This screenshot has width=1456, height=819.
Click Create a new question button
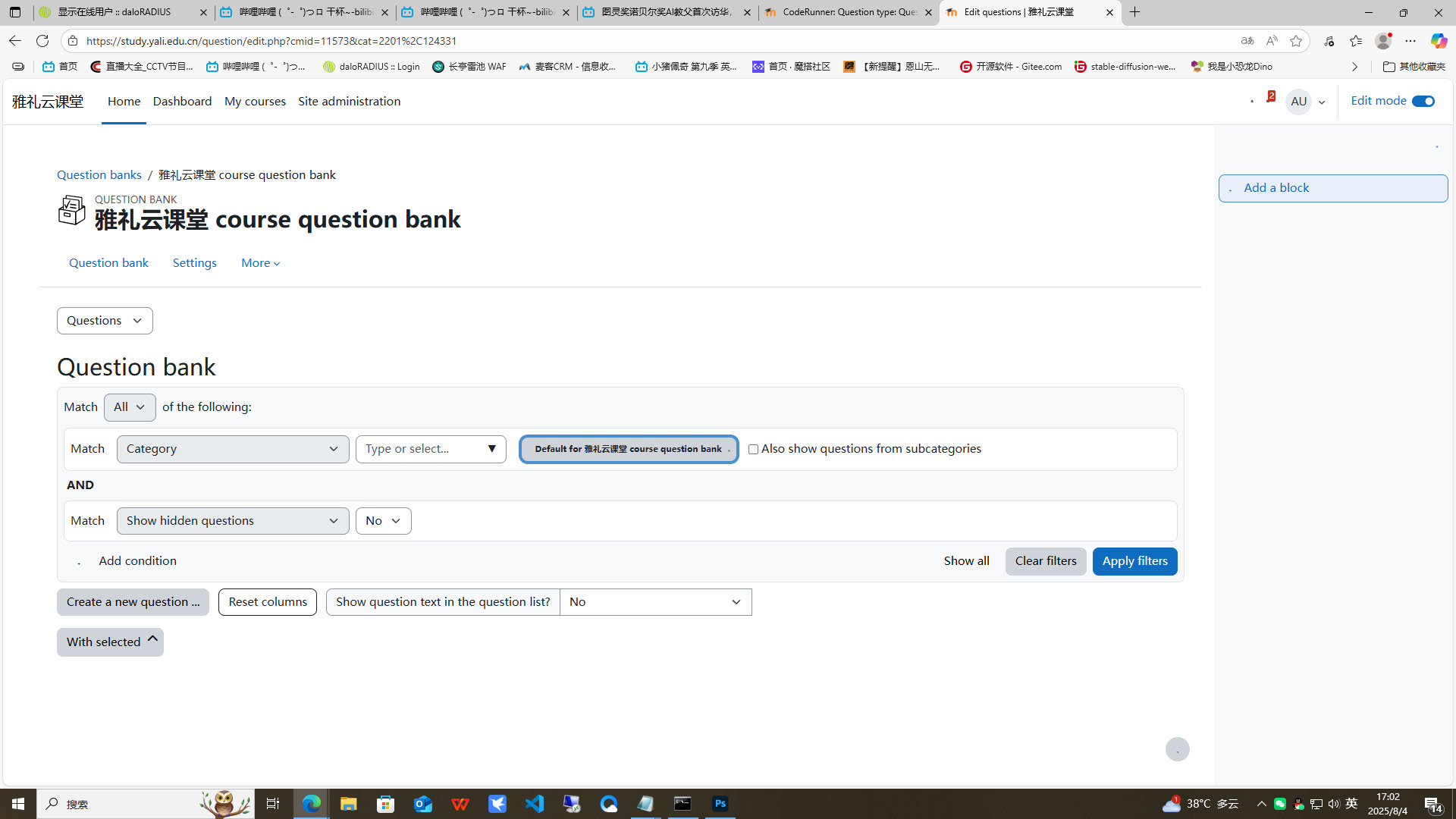click(133, 602)
